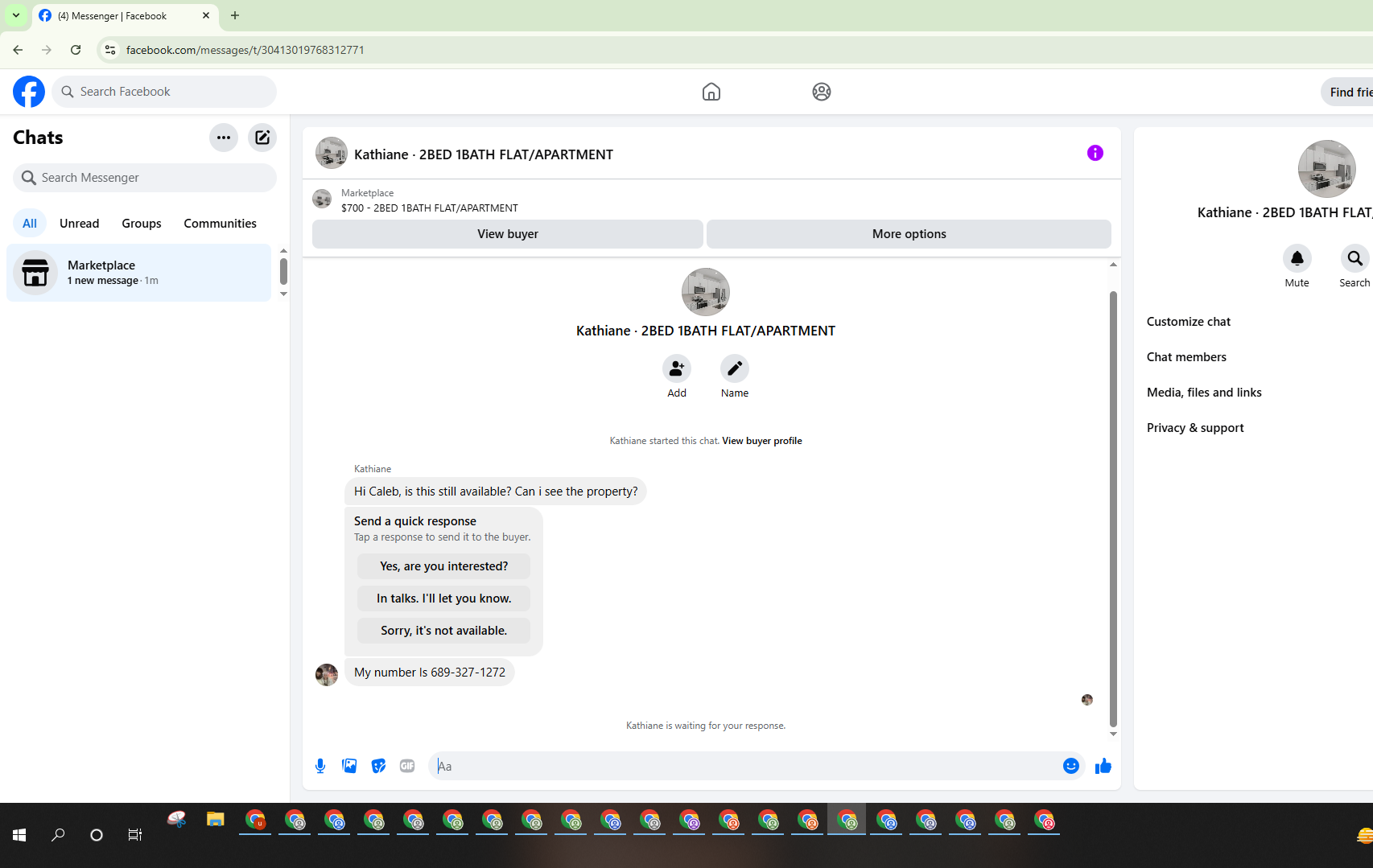Click the conversation scrollbar up arrow
This screenshot has height=868, width=1373.
point(1114,265)
